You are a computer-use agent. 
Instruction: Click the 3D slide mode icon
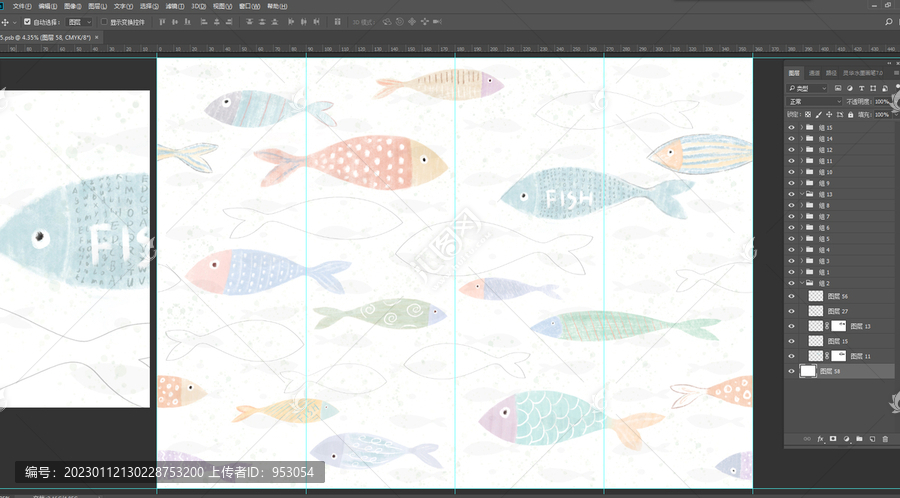coord(425,22)
